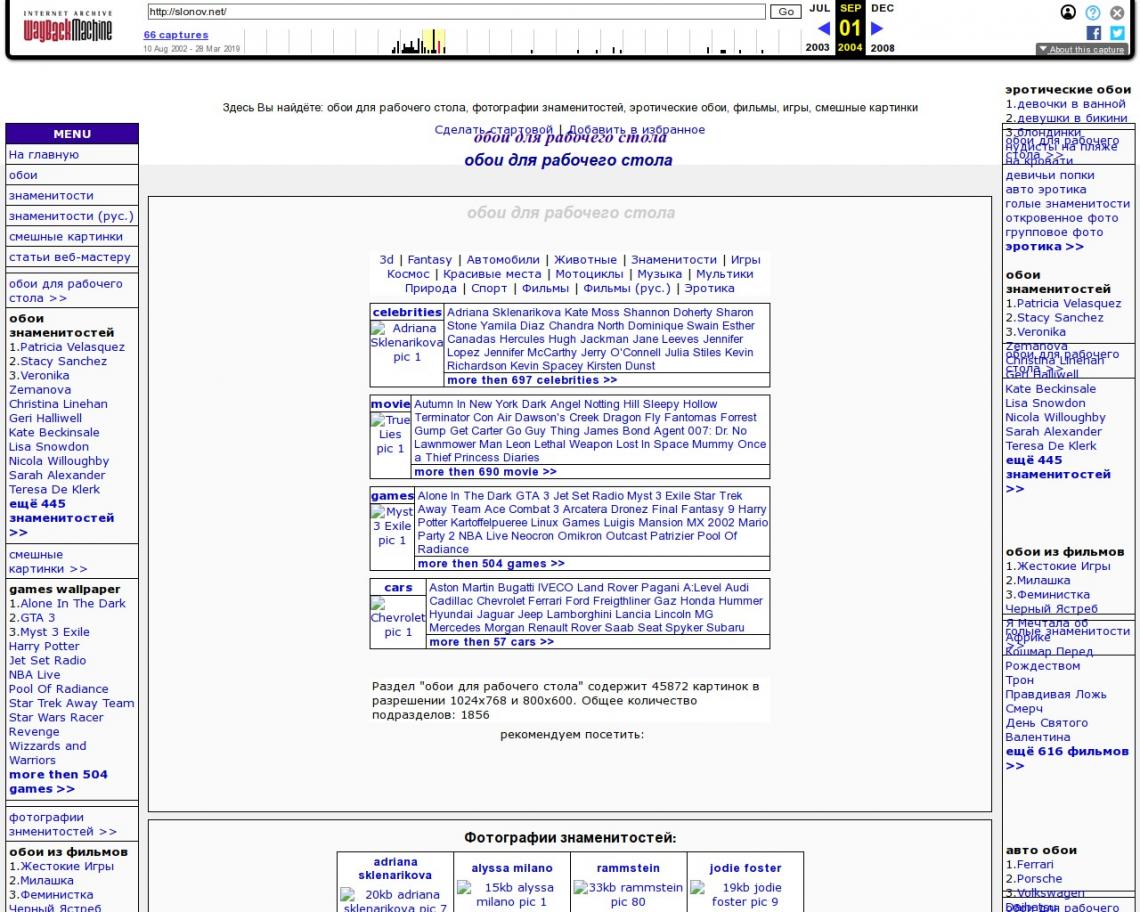Click the highlighted 2004 bar in capture timeline
1140x912 pixels.
click(x=434, y=41)
